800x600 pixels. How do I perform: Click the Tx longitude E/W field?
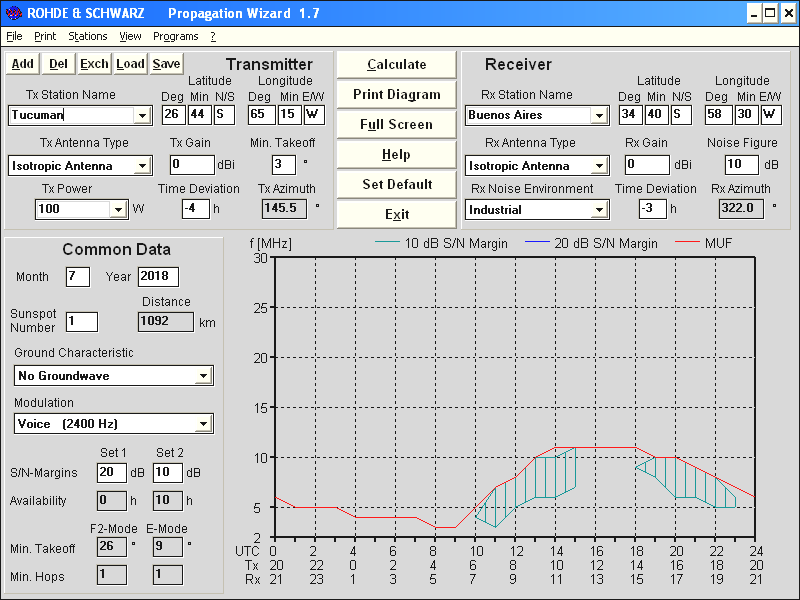pyautogui.click(x=314, y=115)
